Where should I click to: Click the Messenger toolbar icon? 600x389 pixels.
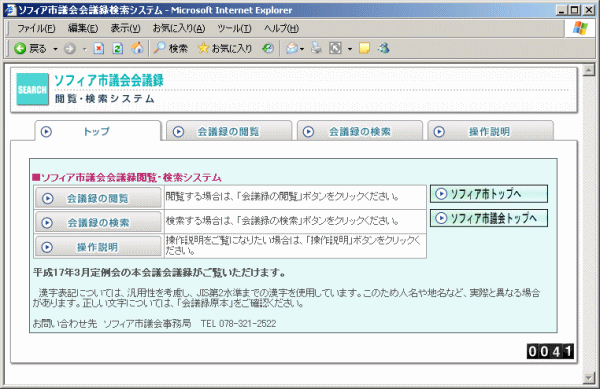pos(383,48)
